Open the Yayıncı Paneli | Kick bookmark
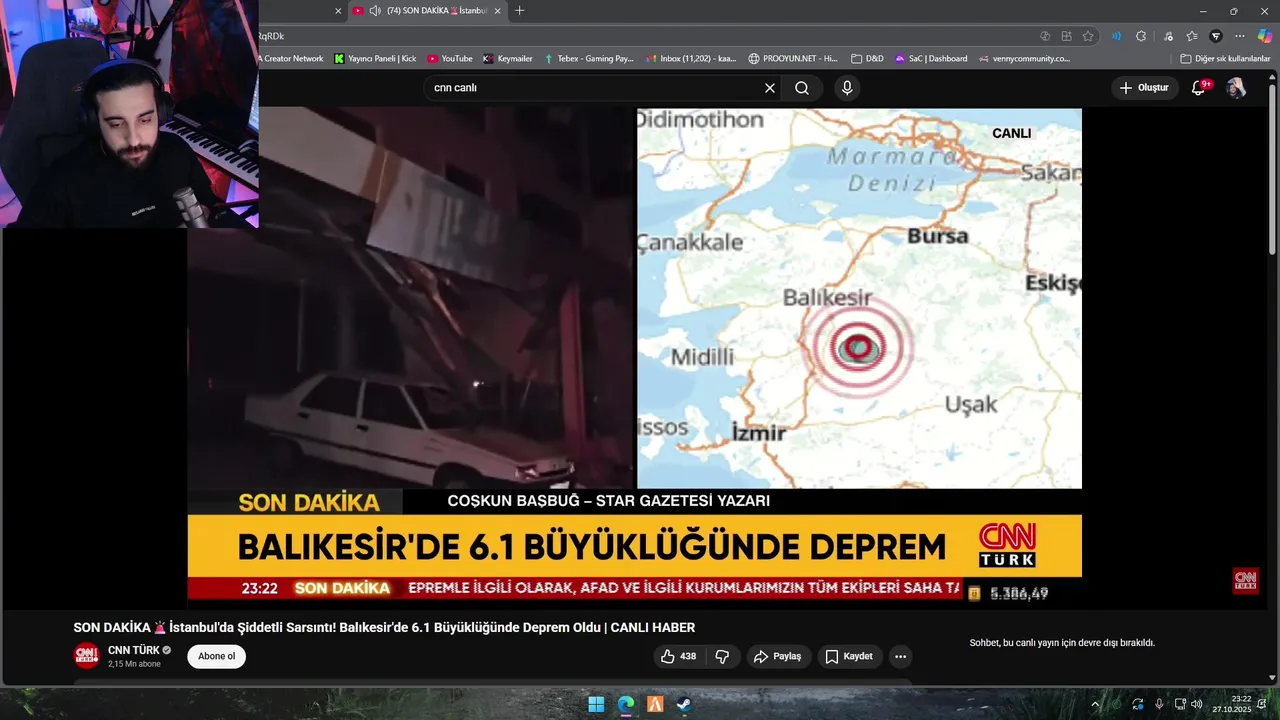This screenshot has height=720, width=1280. point(375,59)
